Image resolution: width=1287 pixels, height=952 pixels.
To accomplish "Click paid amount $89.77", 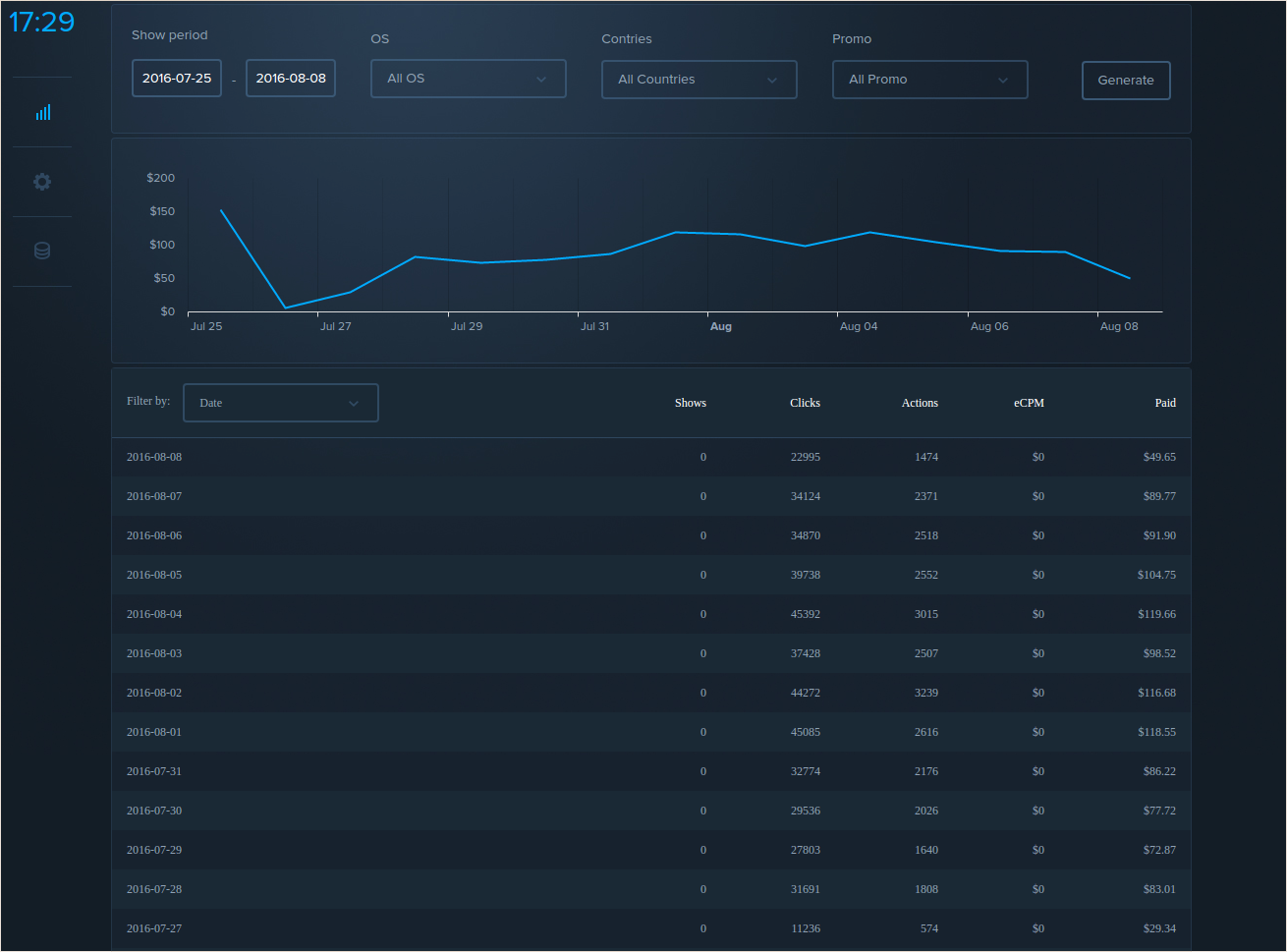I will tap(1159, 496).
